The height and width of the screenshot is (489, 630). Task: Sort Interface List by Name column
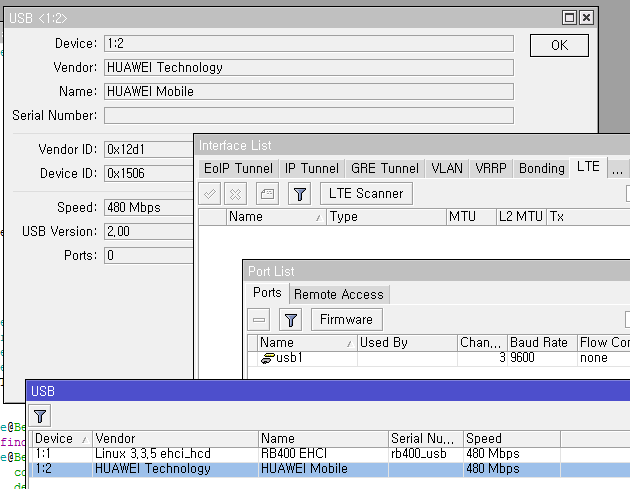pyautogui.click(x=276, y=217)
